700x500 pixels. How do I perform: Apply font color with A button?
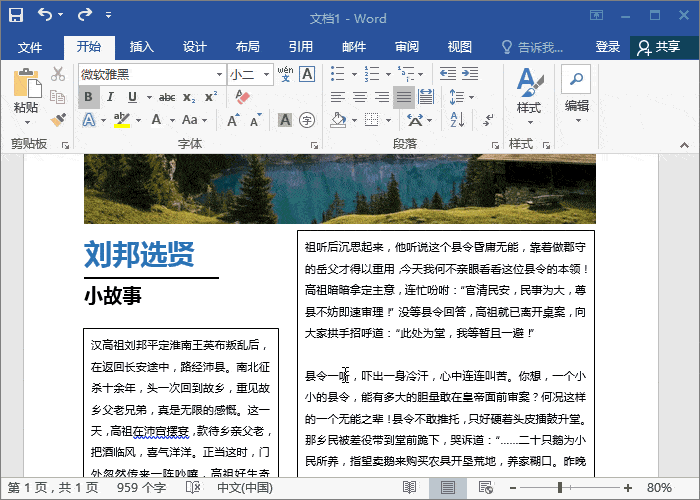(x=156, y=120)
